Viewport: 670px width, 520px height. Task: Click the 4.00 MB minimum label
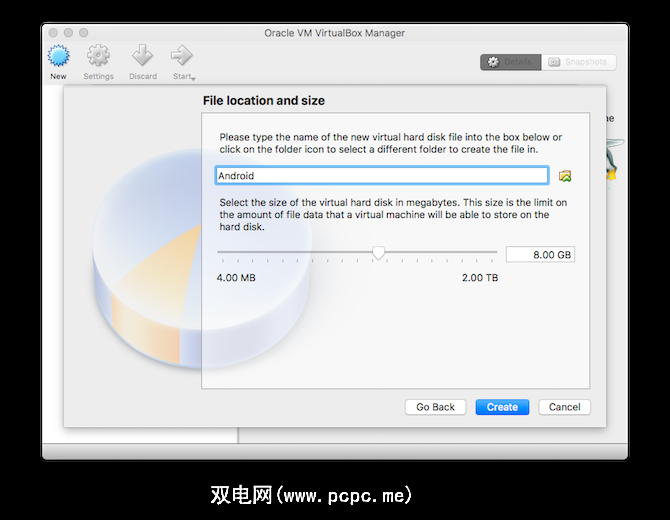click(236, 278)
